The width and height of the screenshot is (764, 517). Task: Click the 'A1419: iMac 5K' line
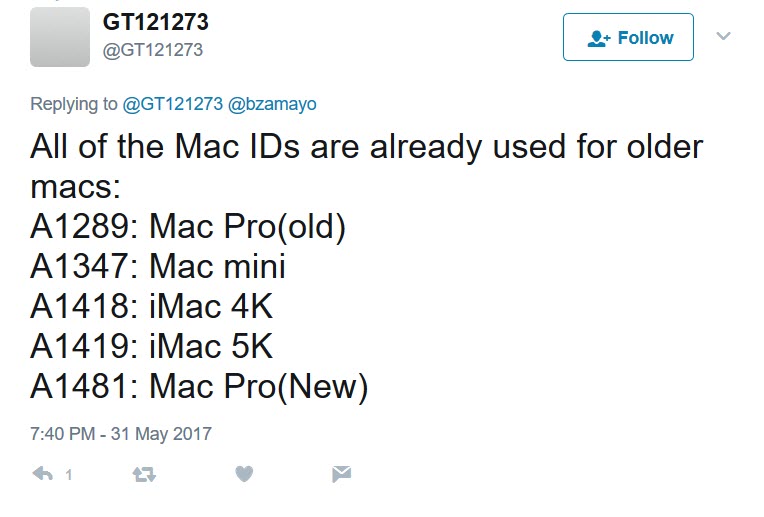click(151, 346)
